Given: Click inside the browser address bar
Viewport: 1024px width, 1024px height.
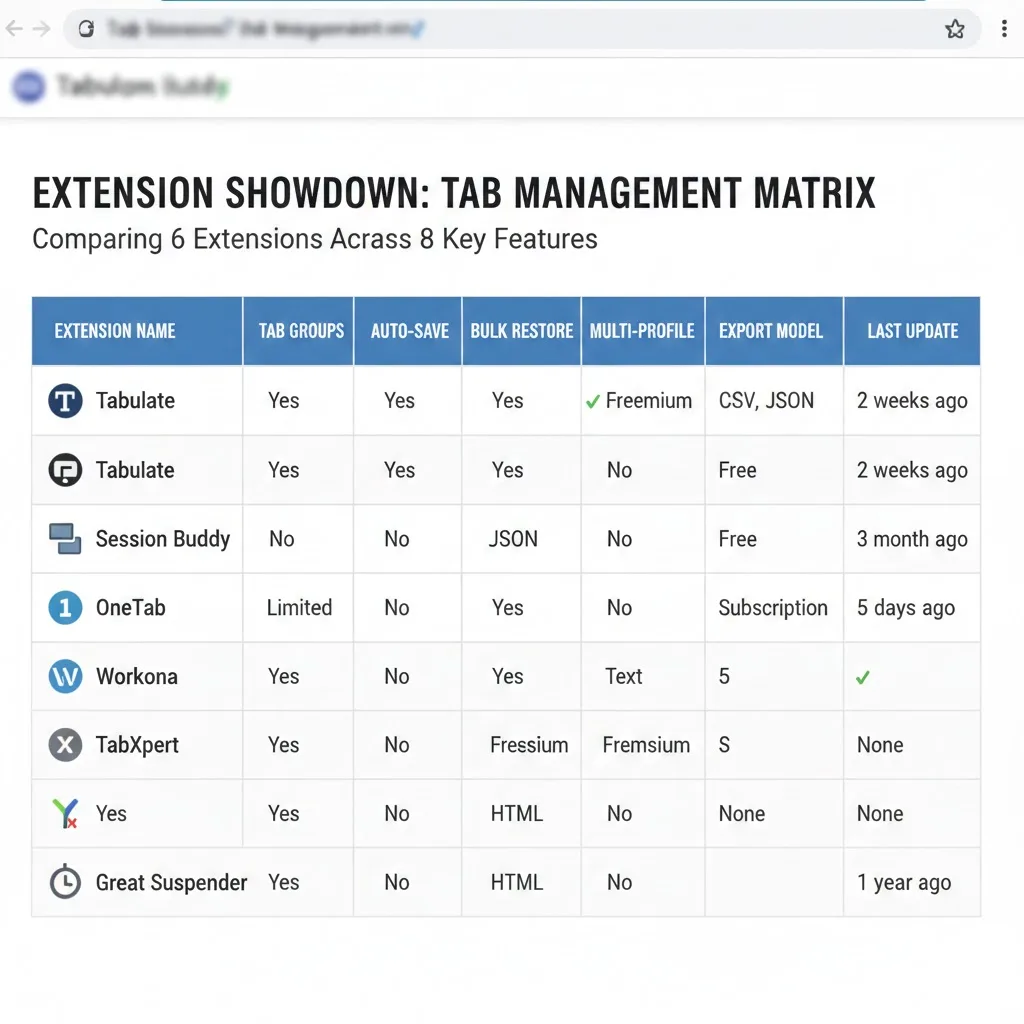Looking at the screenshot, I should pyautogui.click(x=400, y=29).
